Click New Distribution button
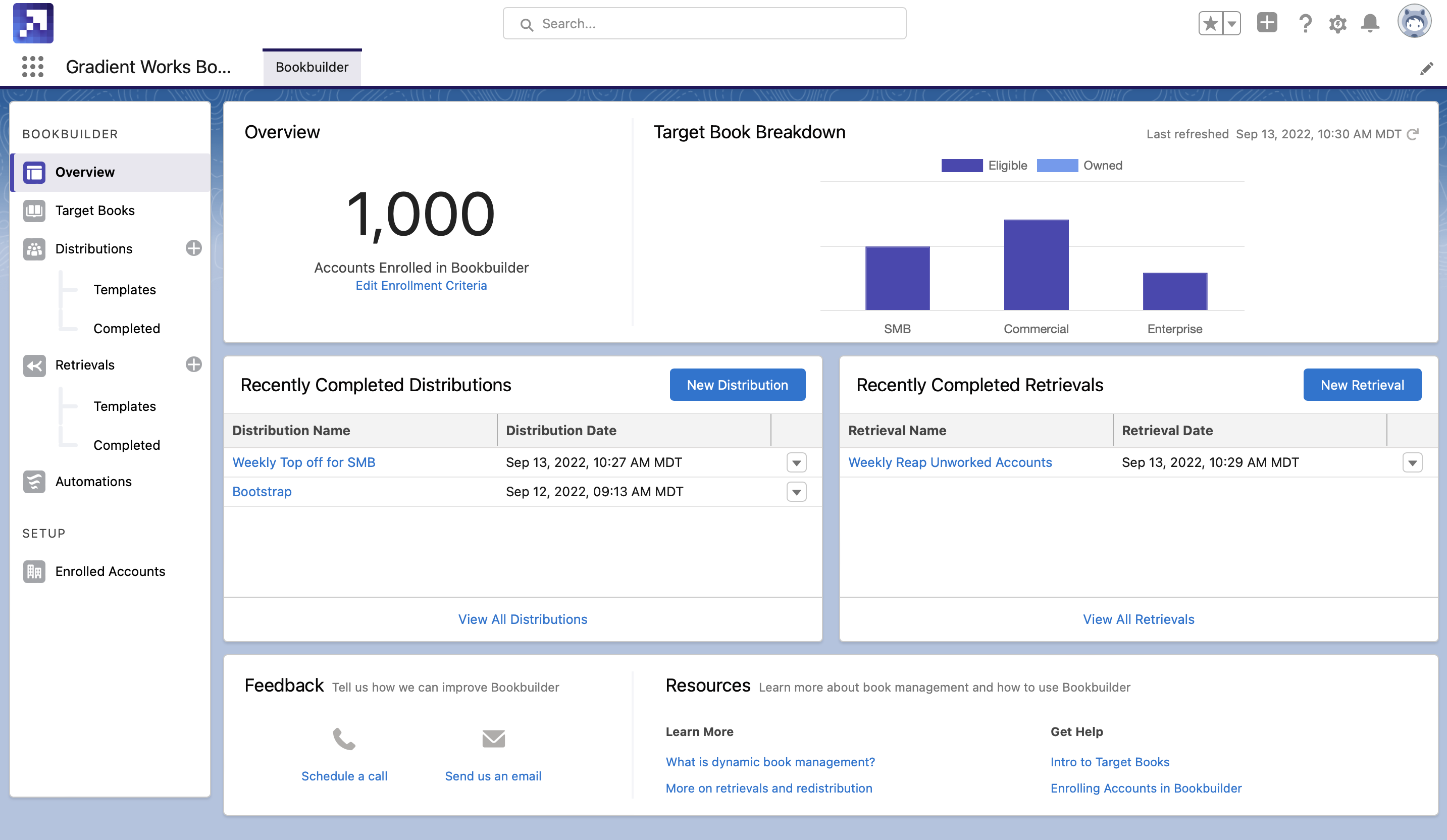 tap(738, 384)
